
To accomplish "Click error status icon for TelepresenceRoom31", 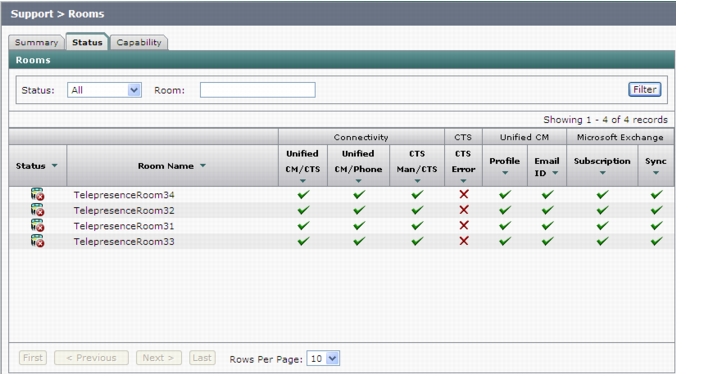I will pyautogui.click(x=37, y=226).
